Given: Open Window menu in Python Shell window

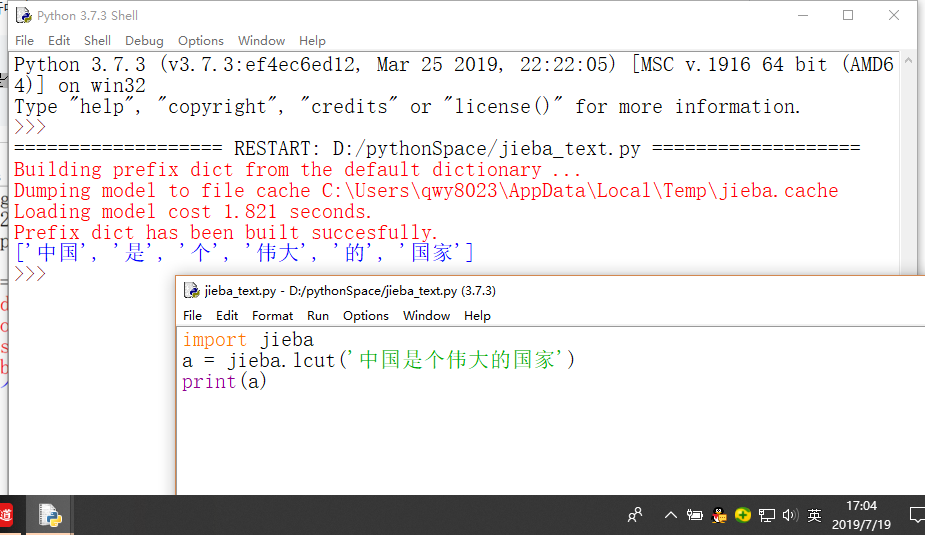Looking at the screenshot, I should point(261,41).
